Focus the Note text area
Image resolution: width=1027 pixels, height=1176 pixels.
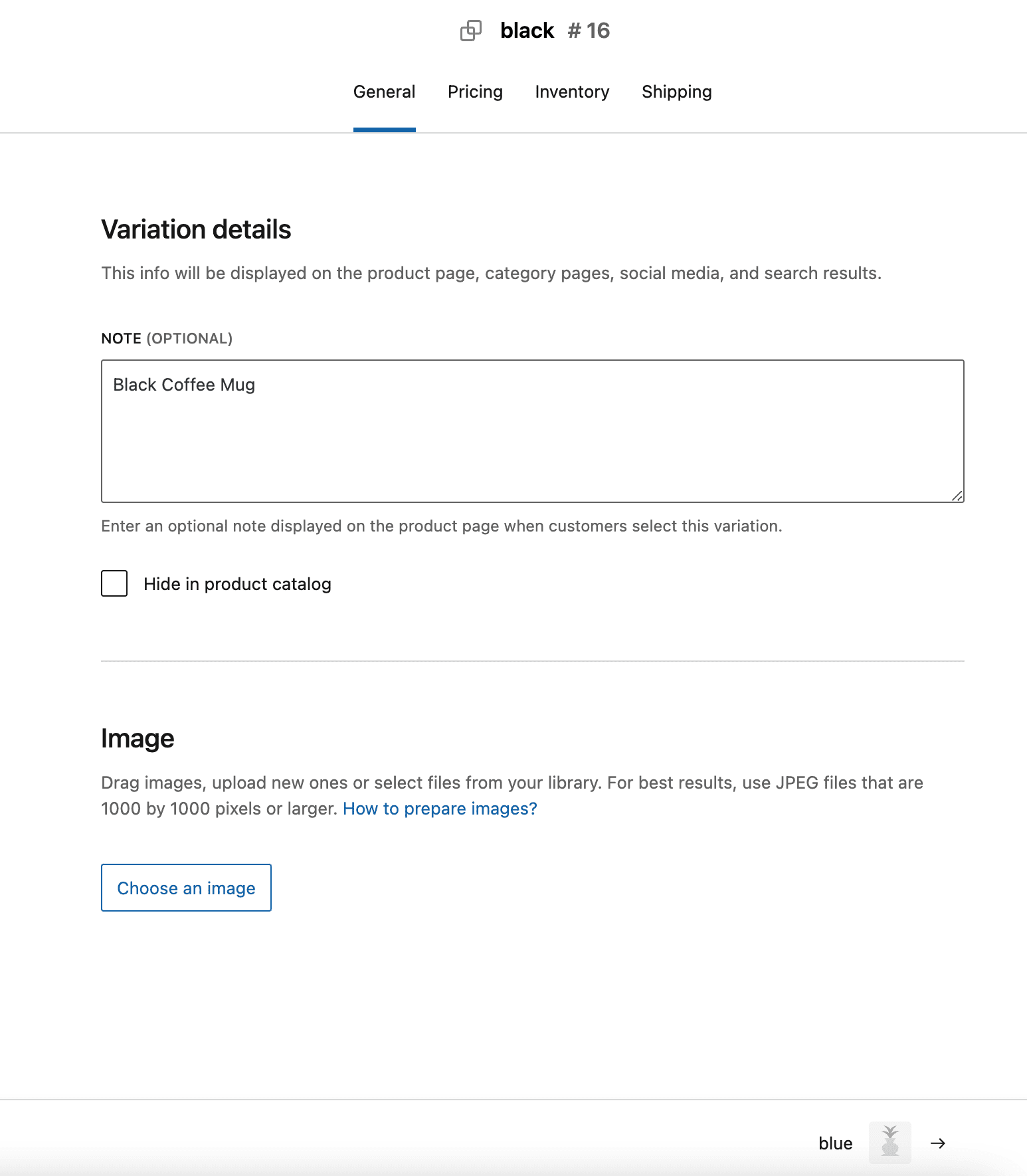click(532, 431)
